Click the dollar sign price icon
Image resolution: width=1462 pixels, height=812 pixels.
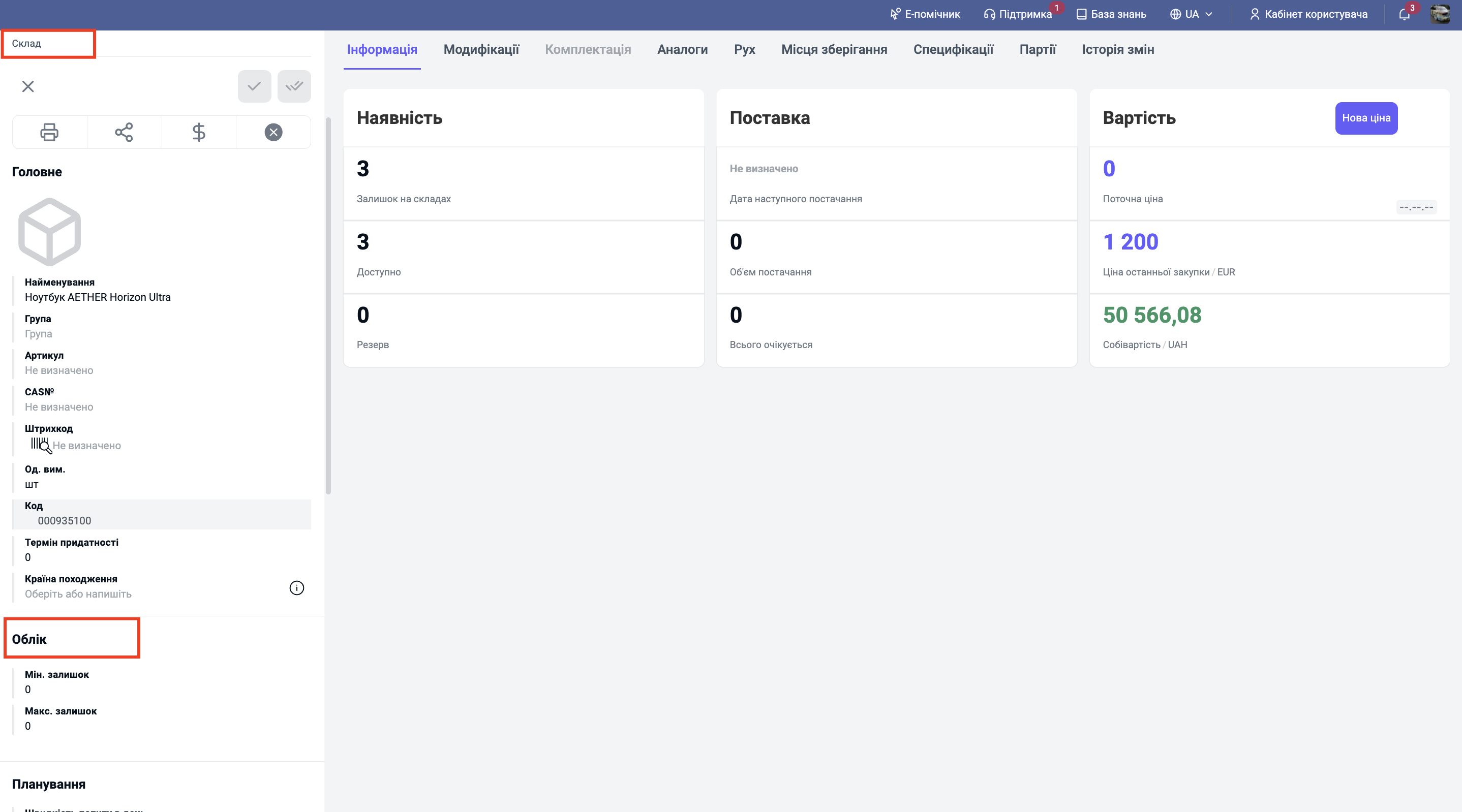[199, 132]
